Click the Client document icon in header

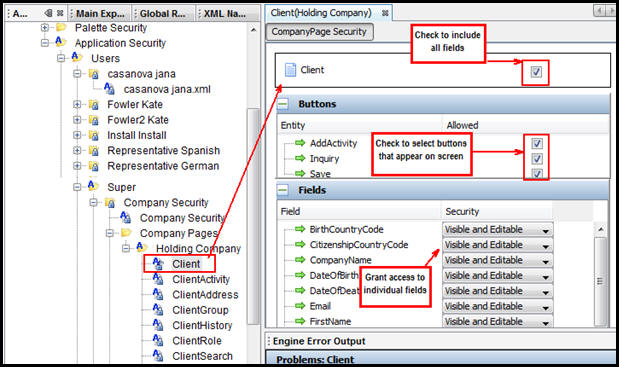pos(290,70)
